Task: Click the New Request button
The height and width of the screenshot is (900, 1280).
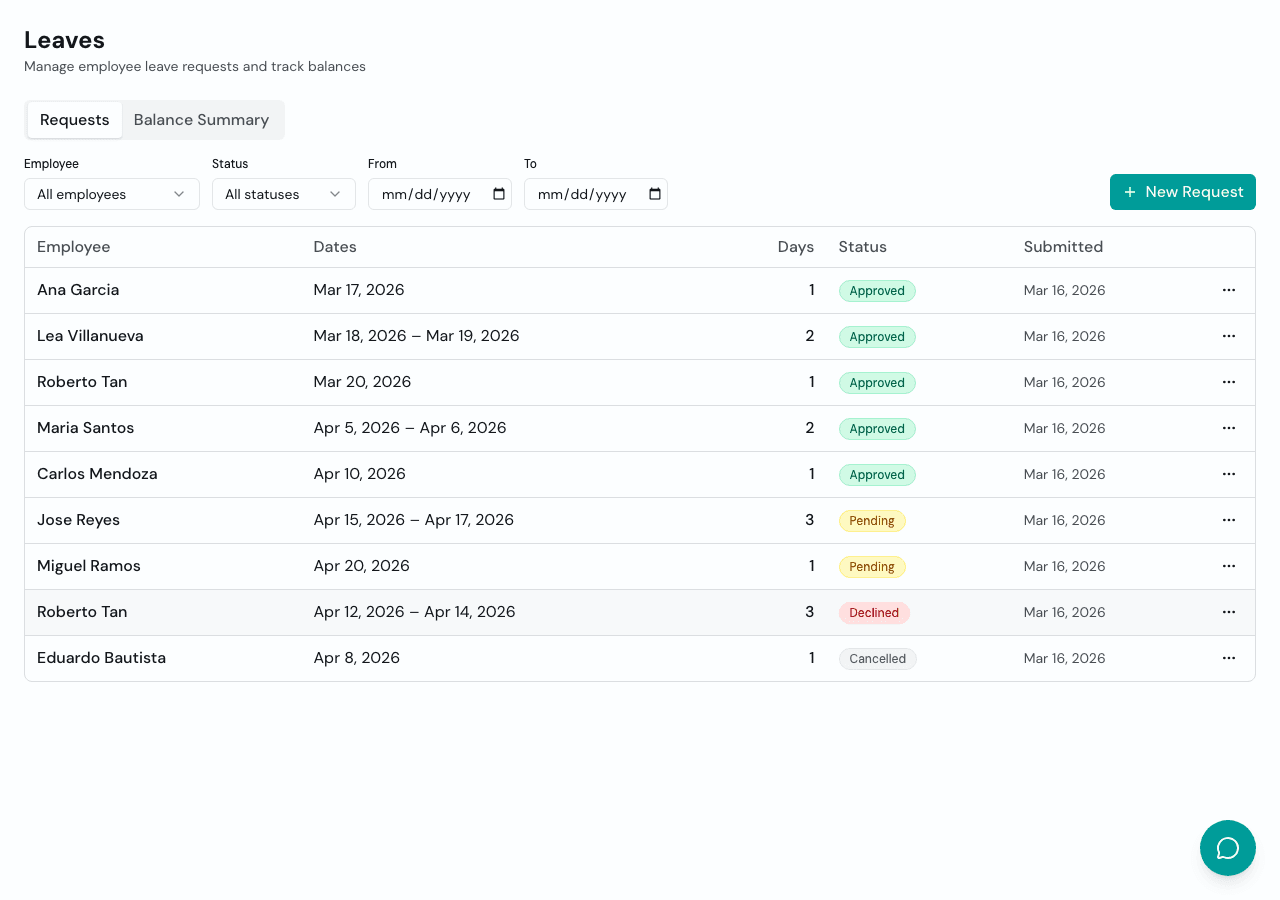Action: (x=1182, y=191)
